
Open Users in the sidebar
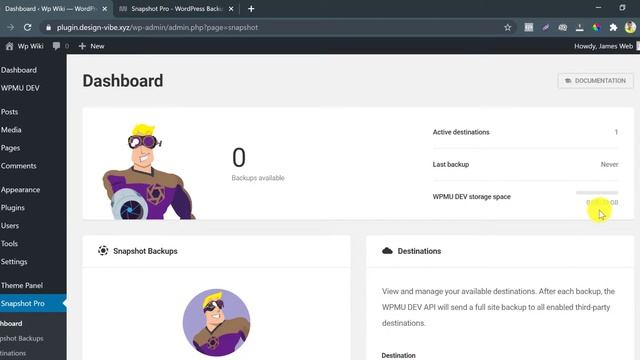click(10, 225)
